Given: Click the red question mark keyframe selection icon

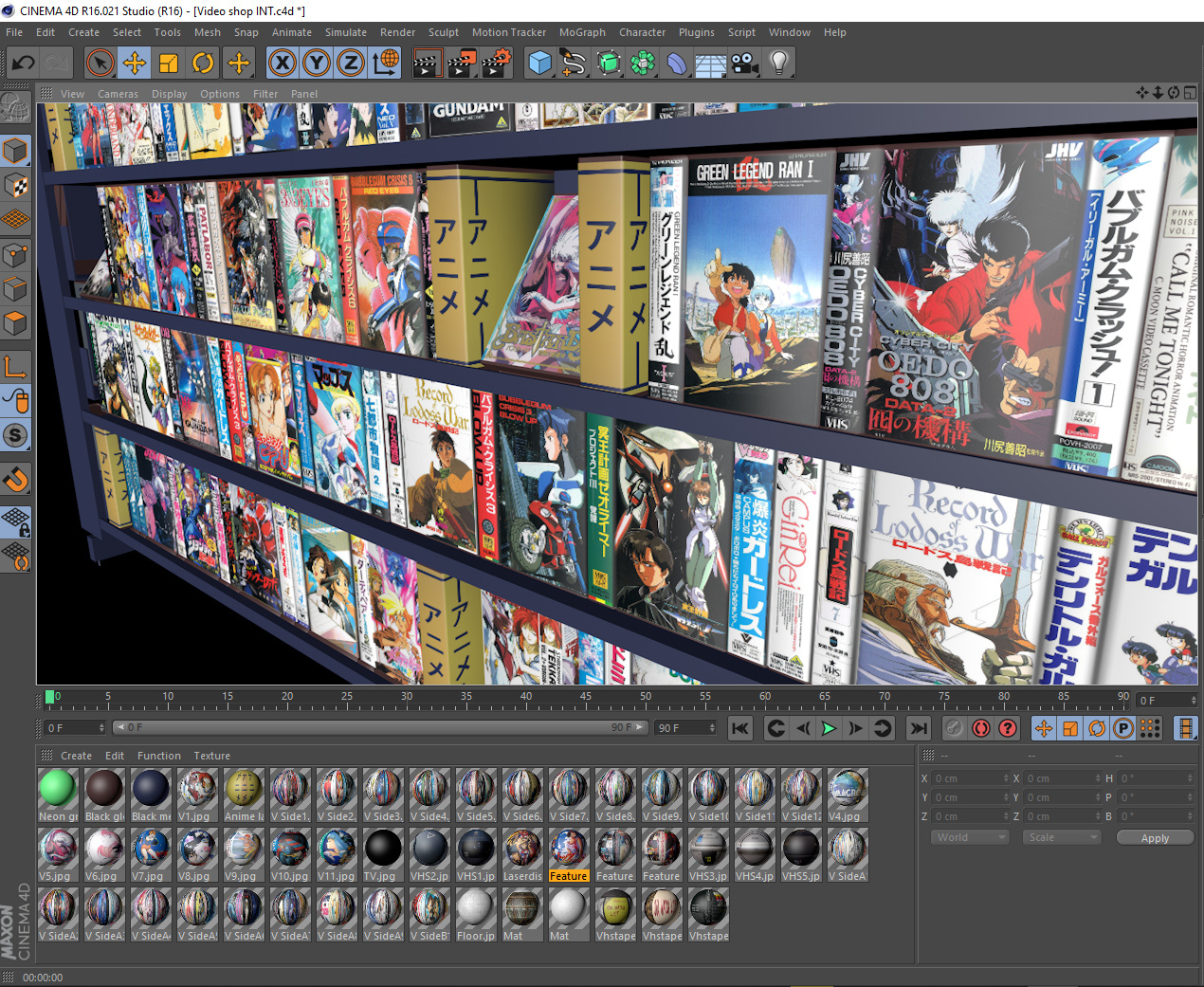Looking at the screenshot, I should tap(1008, 728).
